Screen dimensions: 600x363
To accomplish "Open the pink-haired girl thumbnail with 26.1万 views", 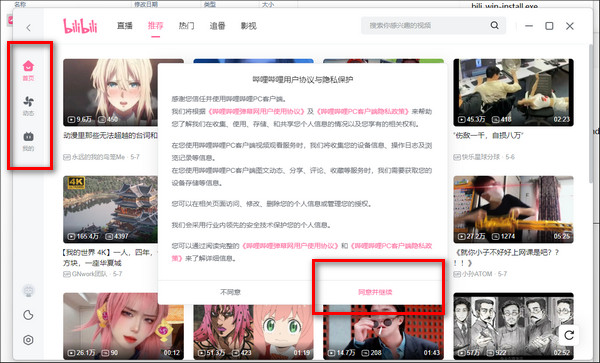I will [123, 326].
